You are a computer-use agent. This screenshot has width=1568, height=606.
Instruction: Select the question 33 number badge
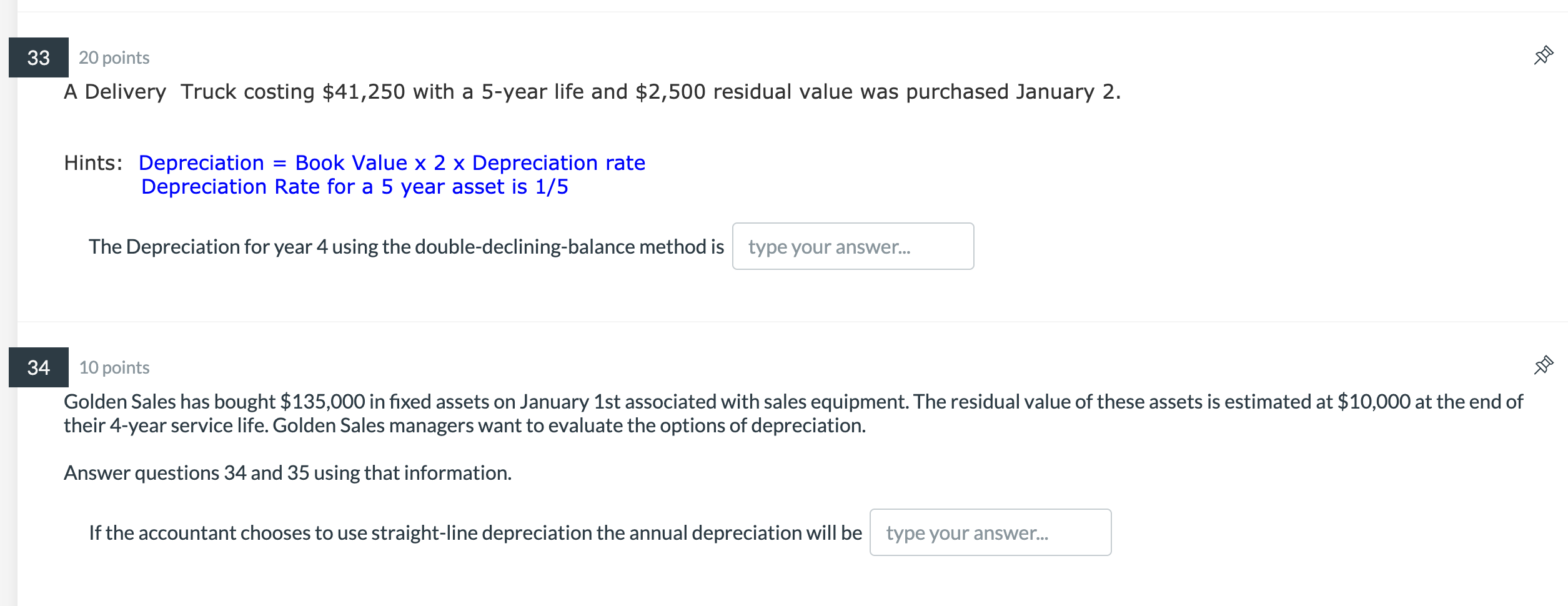click(x=39, y=57)
